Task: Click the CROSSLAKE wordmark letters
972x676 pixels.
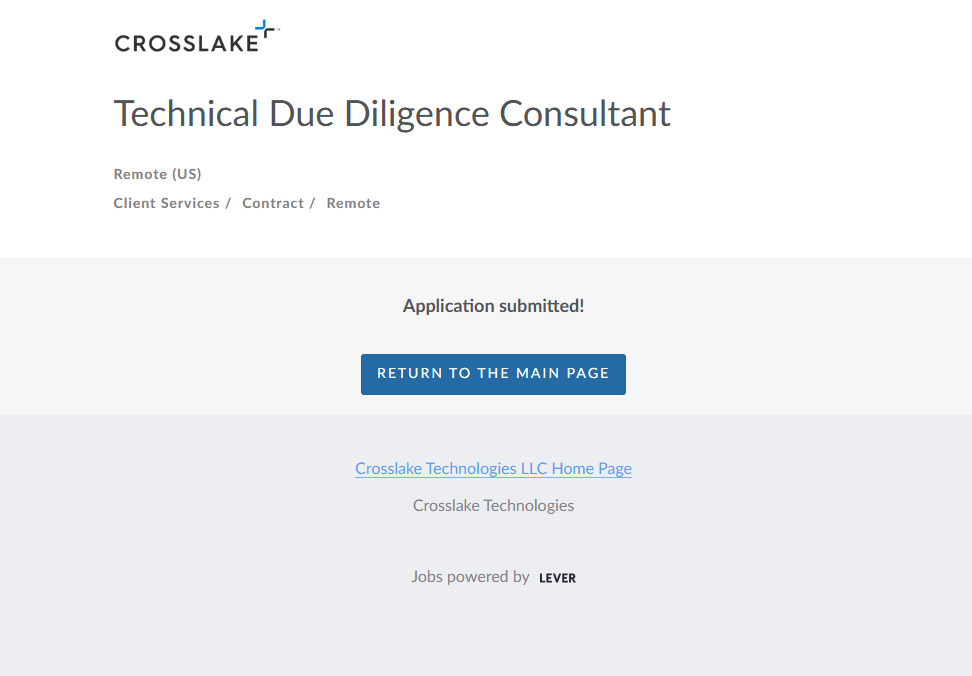Action: click(x=185, y=43)
